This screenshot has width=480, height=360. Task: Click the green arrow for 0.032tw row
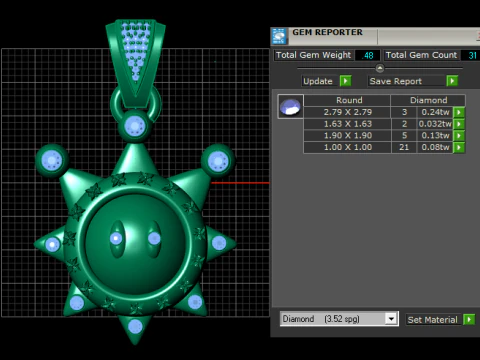459,124
